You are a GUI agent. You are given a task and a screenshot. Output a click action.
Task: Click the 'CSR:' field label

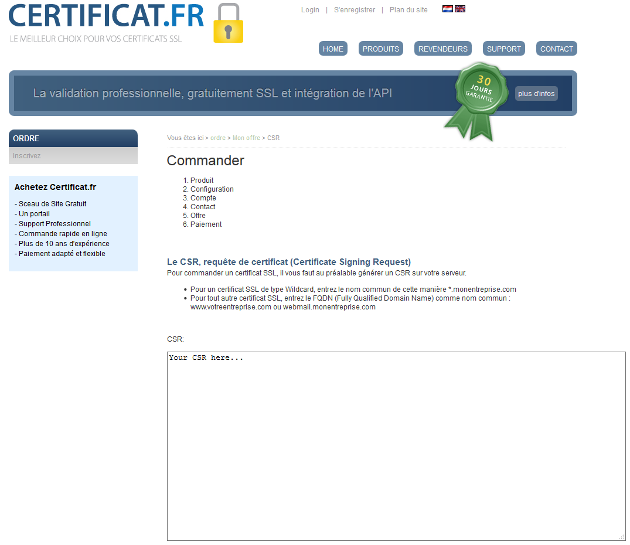(176, 339)
